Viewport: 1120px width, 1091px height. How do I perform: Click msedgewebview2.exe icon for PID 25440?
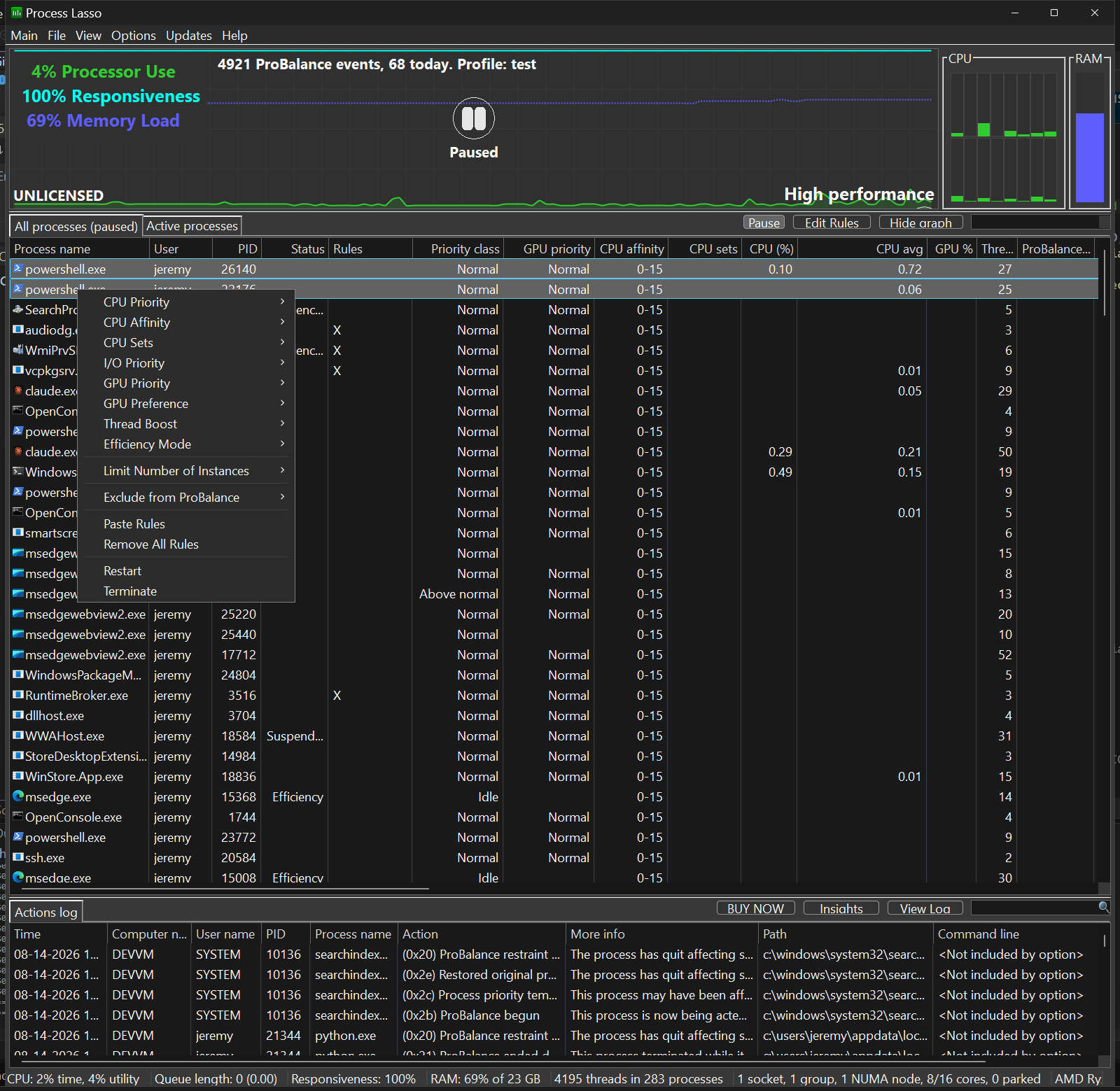coord(18,634)
